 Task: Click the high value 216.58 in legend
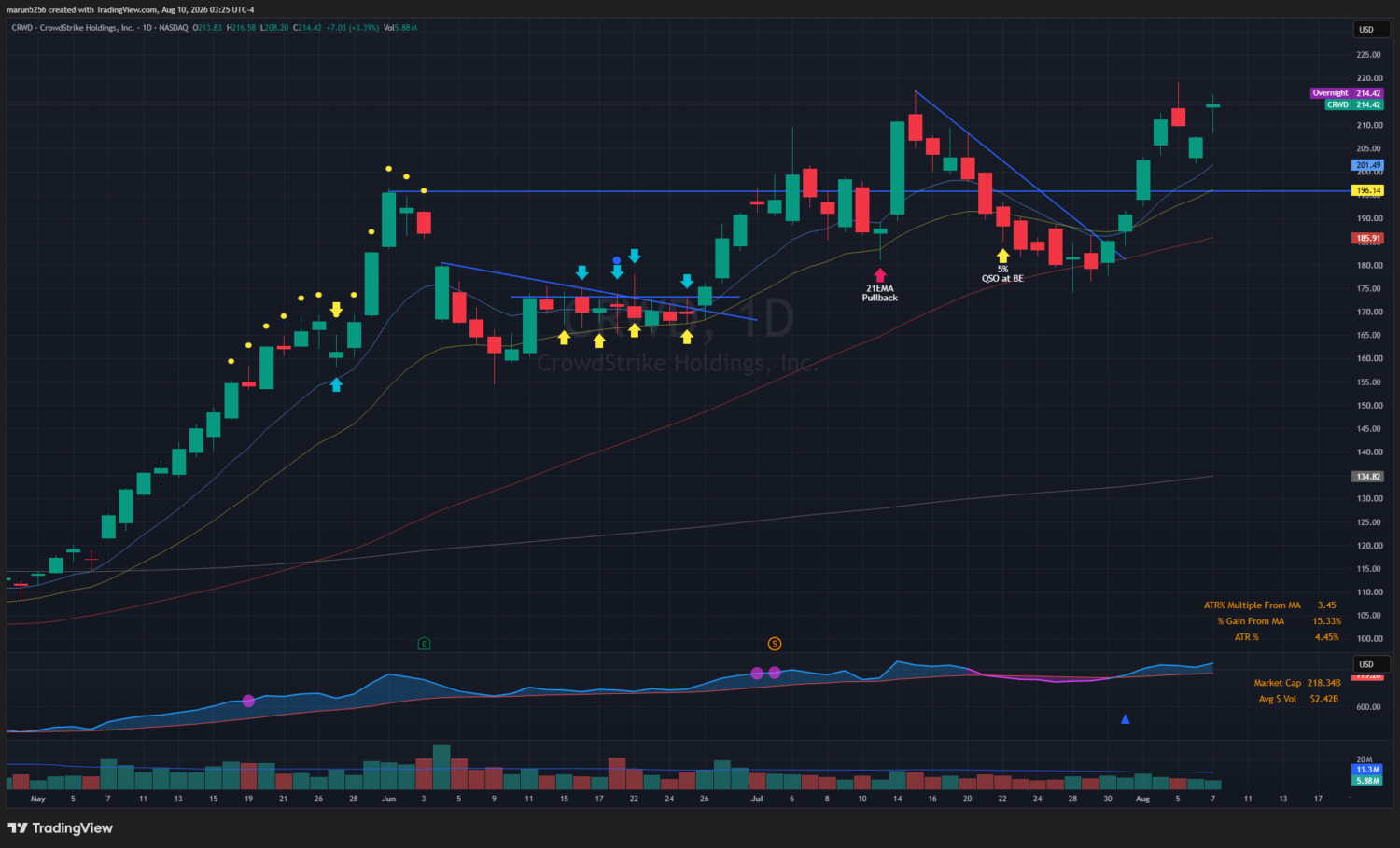click(x=242, y=28)
